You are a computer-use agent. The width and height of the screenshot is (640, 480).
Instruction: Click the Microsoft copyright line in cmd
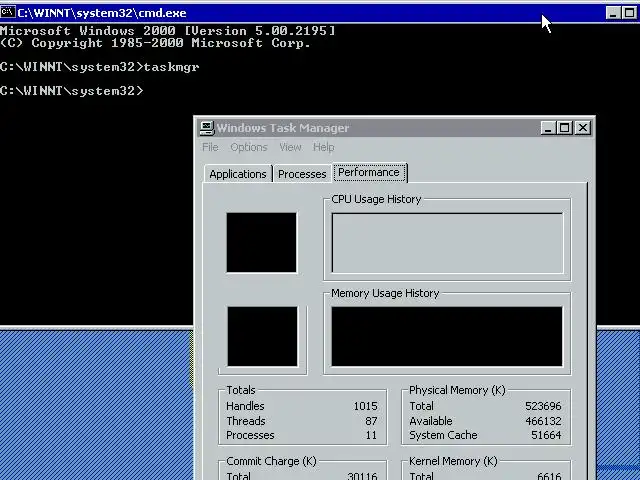click(x=156, y=43)
